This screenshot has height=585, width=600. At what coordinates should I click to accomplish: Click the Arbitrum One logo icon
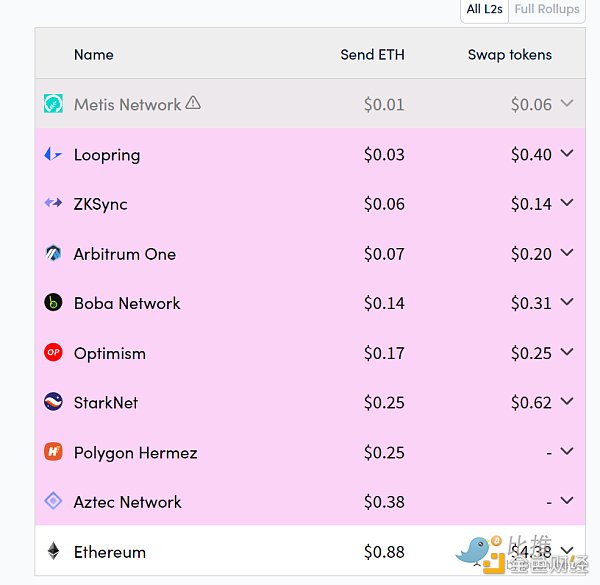53,253
